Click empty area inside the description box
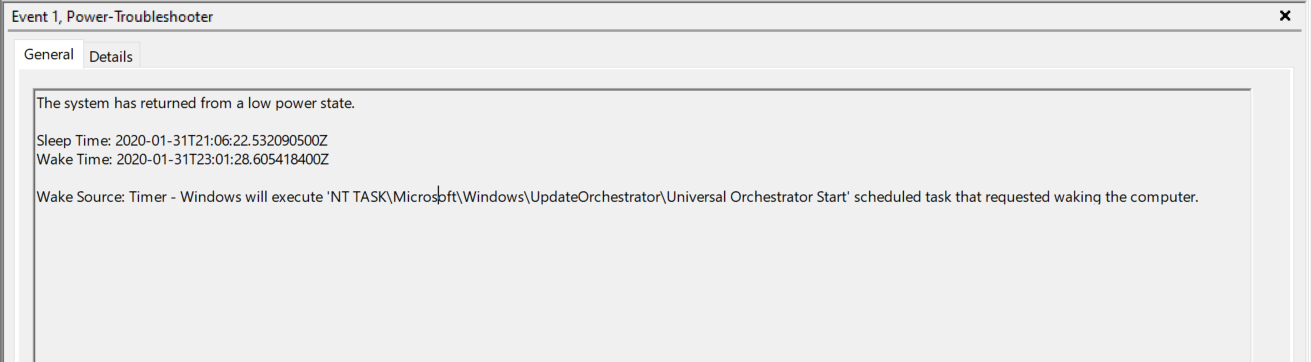The image size is (1311, 362). [640, 290]
